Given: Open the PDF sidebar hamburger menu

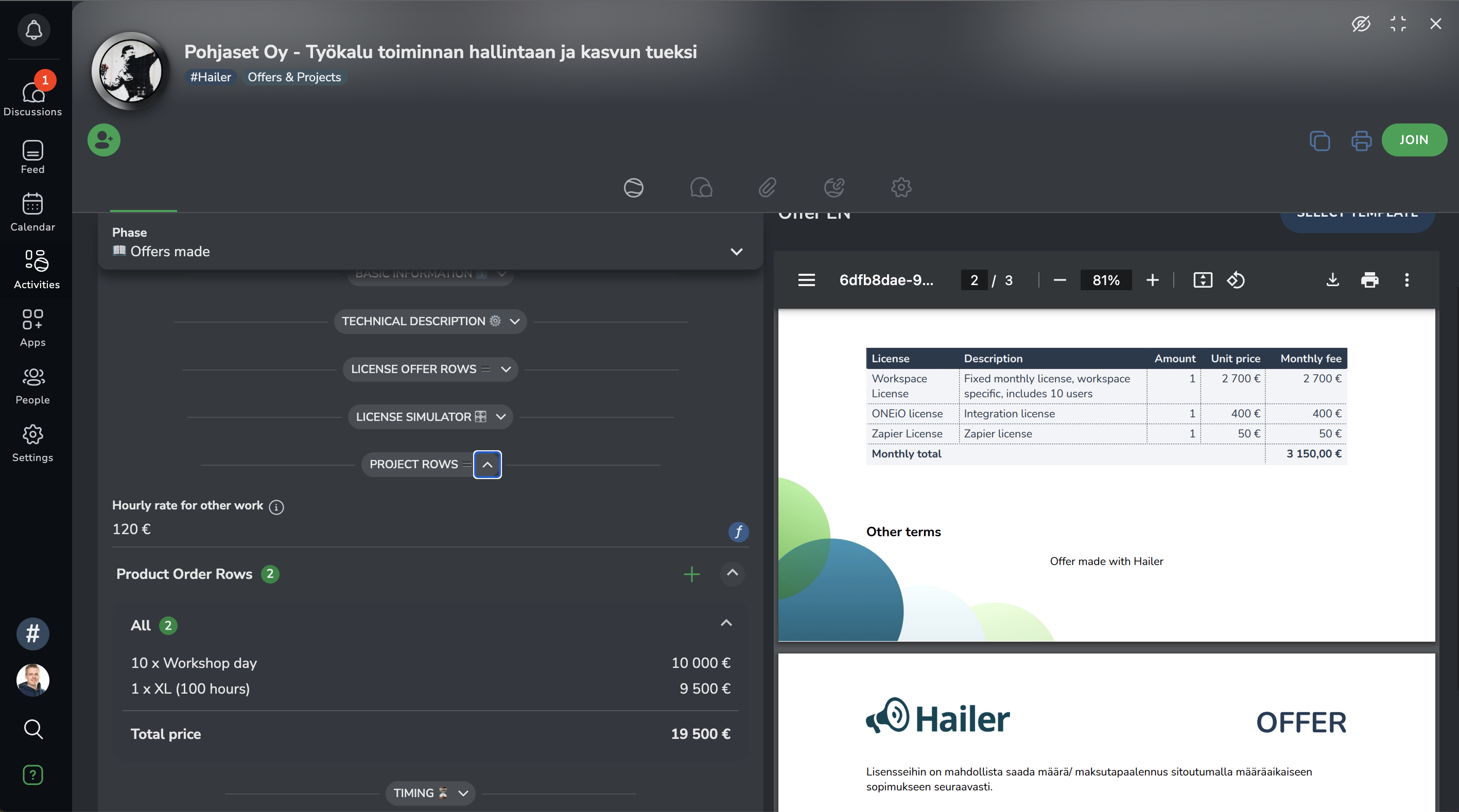Looking at the screenshot, I should [806, 280].
